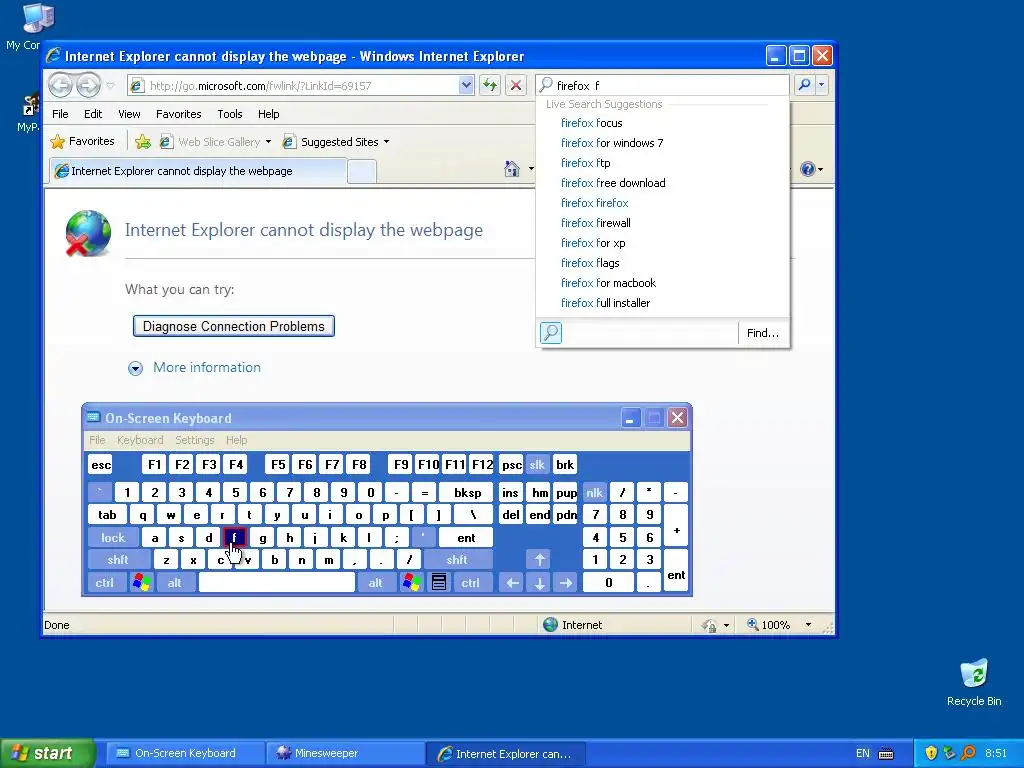The image size is (1024, 768).
Task: Open the Help icon dropdown arrow
Action: tap(820, 169)
